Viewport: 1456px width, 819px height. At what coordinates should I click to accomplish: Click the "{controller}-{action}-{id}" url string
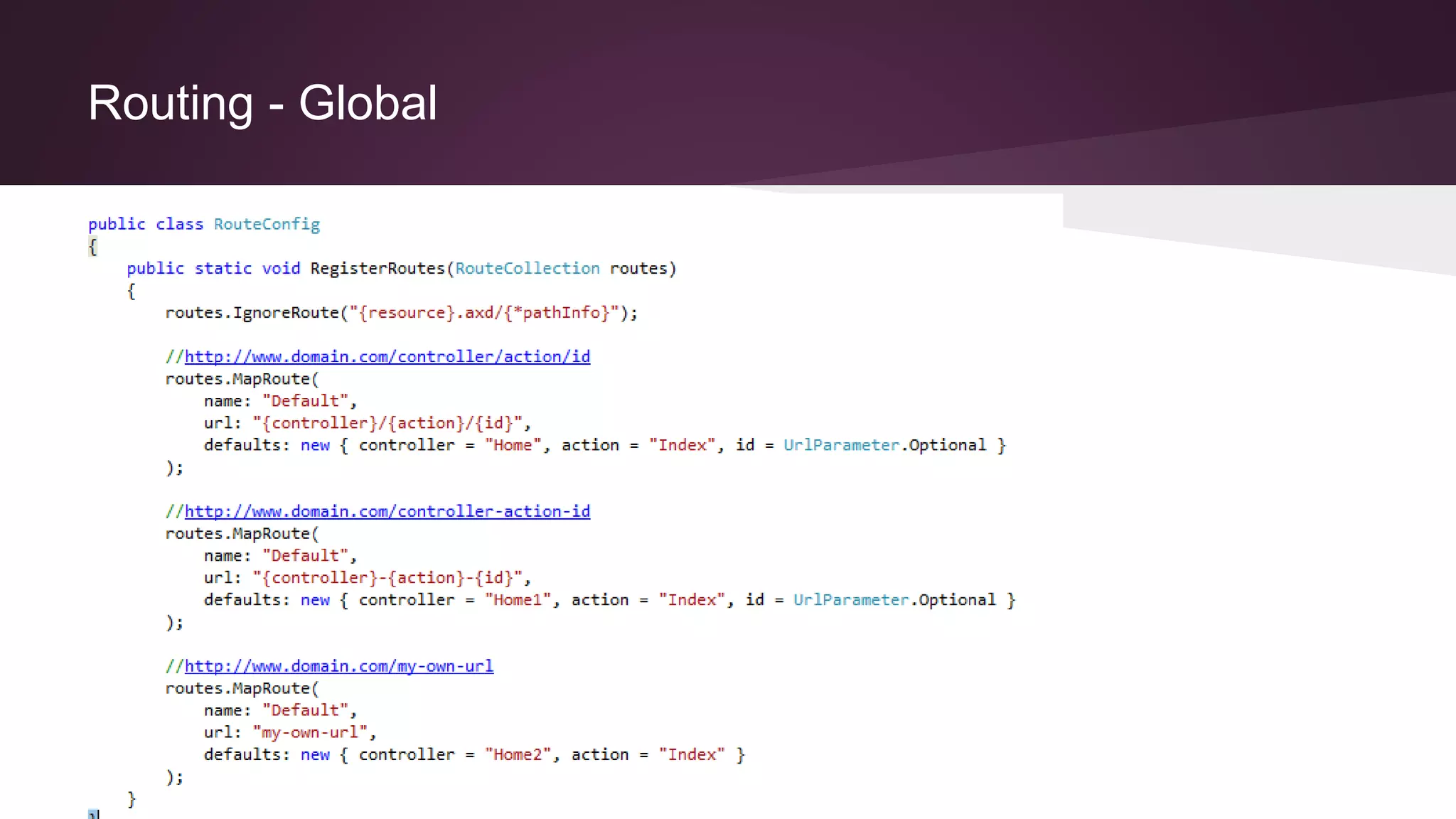point(388,578)
